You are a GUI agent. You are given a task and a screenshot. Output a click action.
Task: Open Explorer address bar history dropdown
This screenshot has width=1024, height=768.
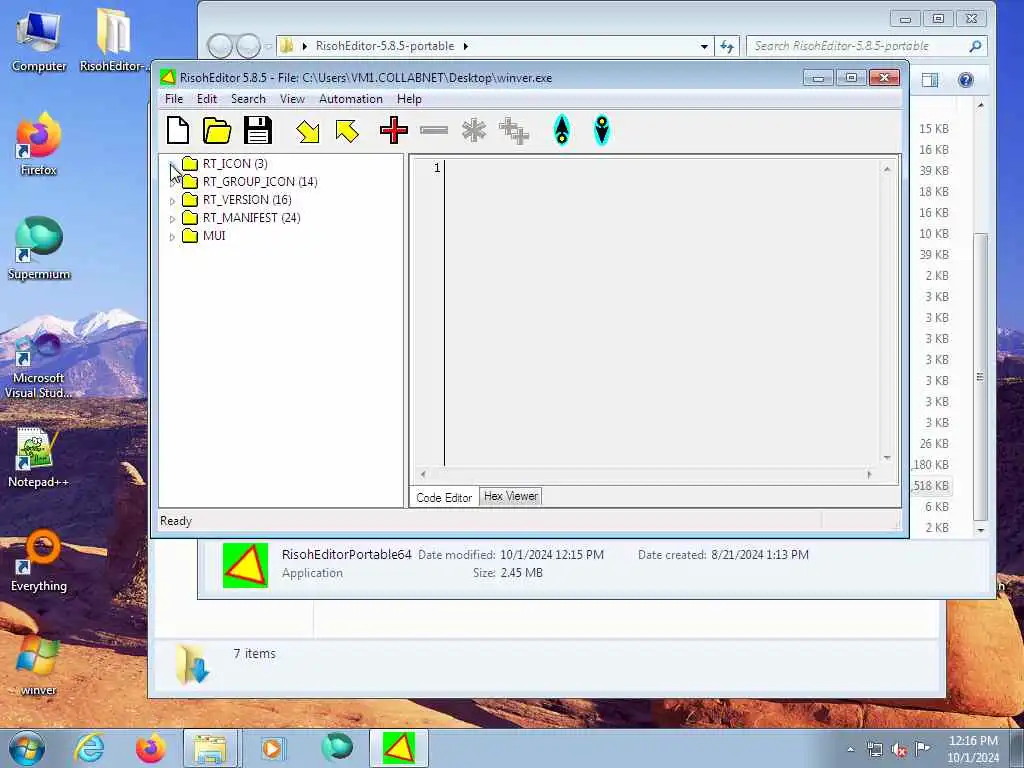coord(704,46)
